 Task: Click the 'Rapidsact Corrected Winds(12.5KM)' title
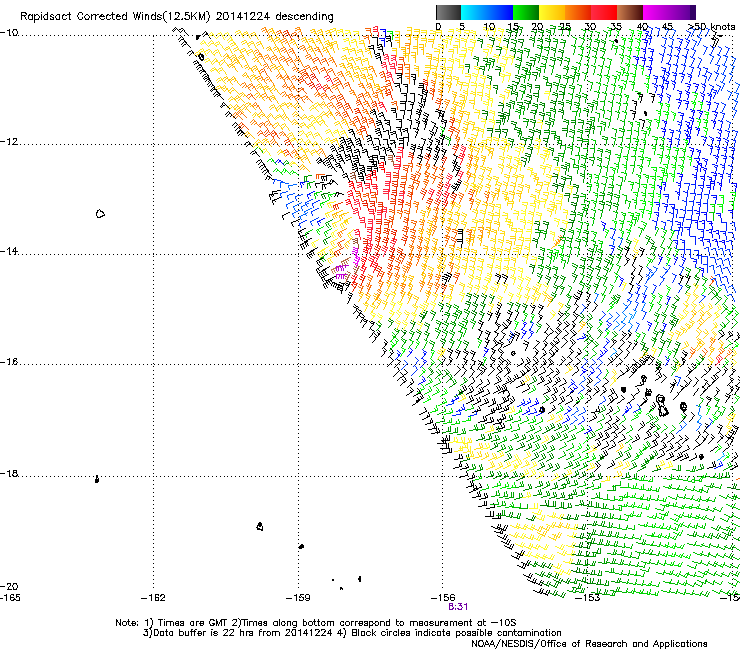[115, 17]
